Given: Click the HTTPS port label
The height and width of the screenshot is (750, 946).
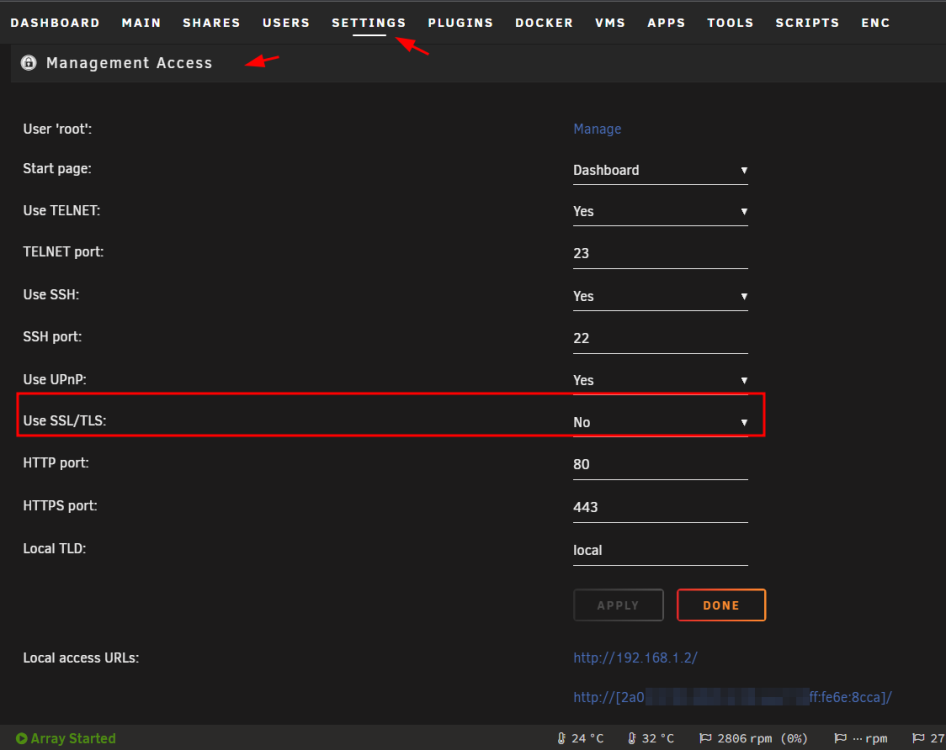Looking at the screenshot, I should point(60,506).
